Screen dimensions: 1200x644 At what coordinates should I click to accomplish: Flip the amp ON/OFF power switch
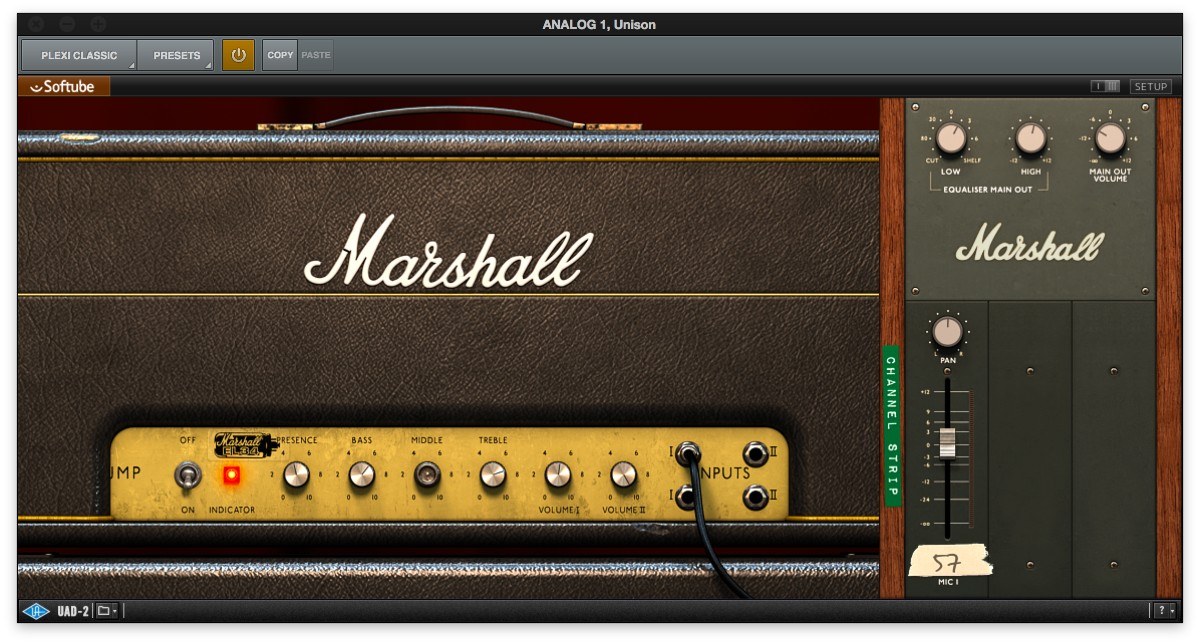tap(187, 476)
